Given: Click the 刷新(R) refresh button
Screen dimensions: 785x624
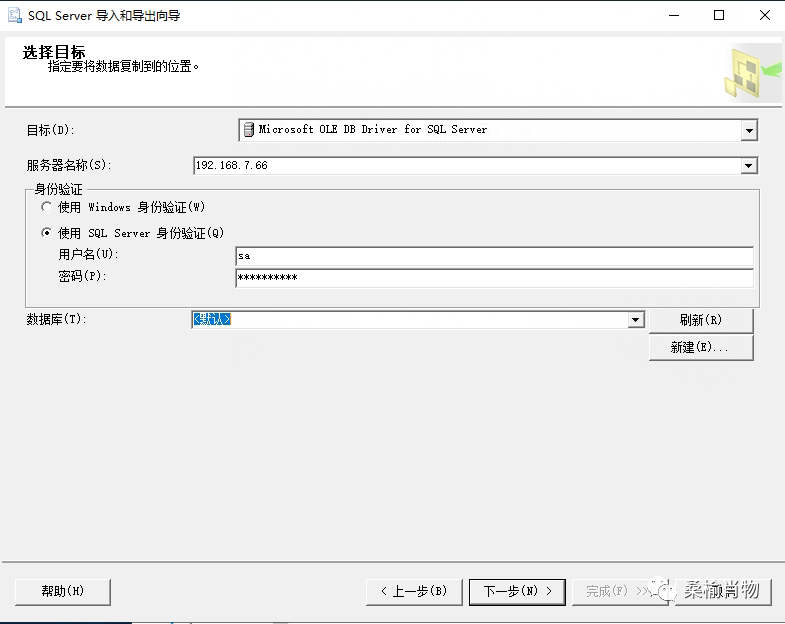Looking at the screenshot, I should (x=701, y=320).
